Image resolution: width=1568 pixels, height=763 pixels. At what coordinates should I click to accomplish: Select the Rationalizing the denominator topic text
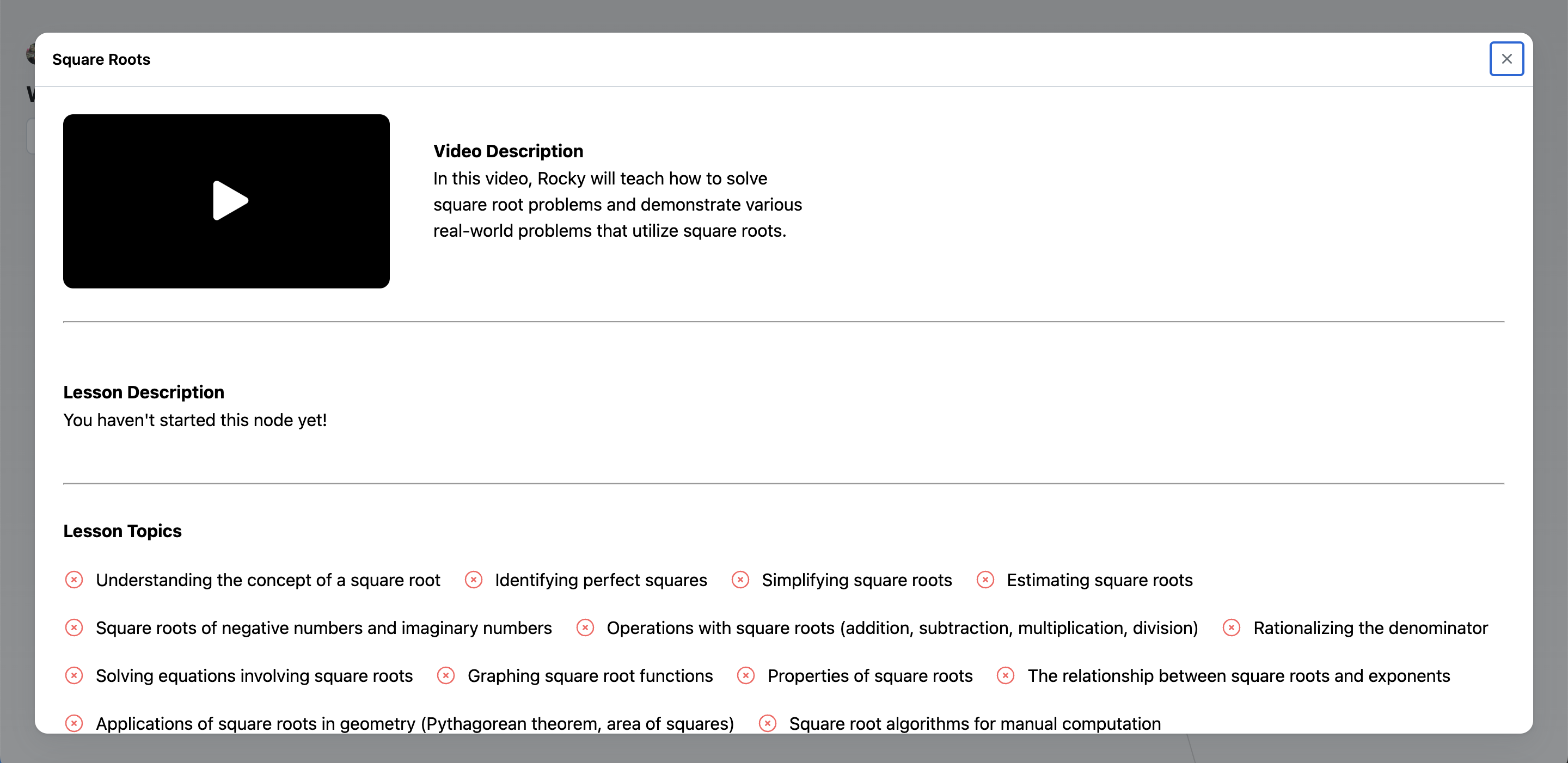pos(1370,628)
